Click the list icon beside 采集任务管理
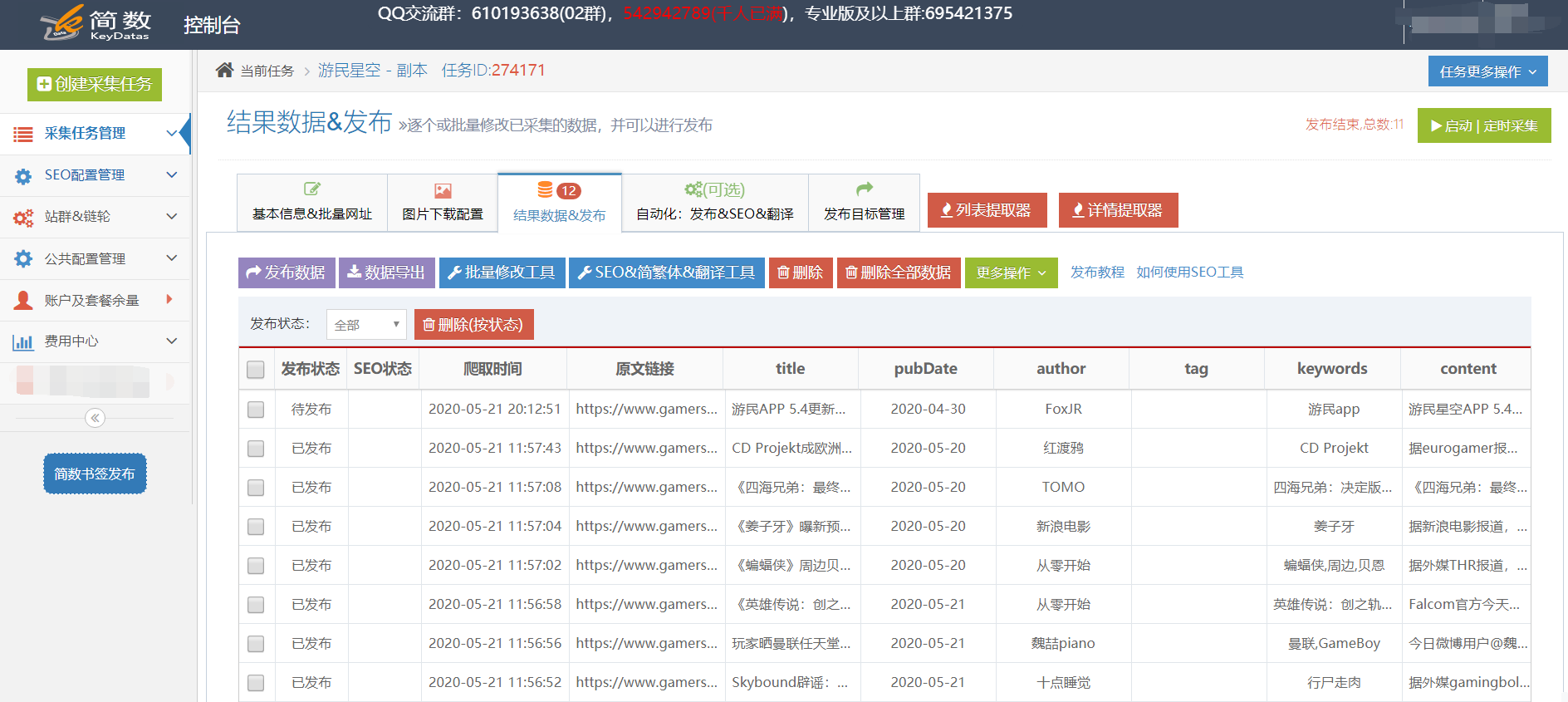Viewport: 1568px width, 702px height. [23, 134]
